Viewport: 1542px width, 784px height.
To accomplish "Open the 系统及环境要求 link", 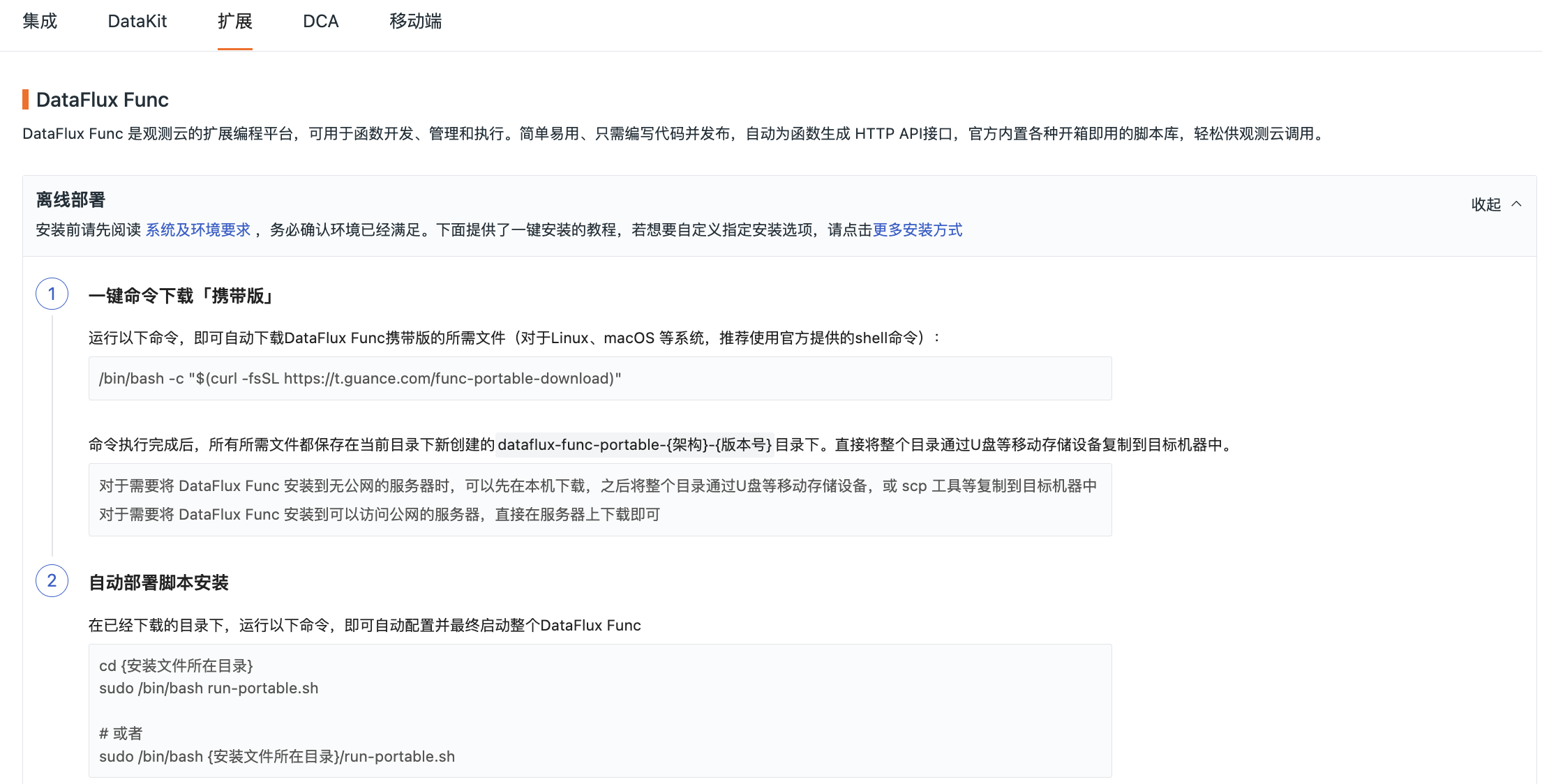I will tap(198, 230).
